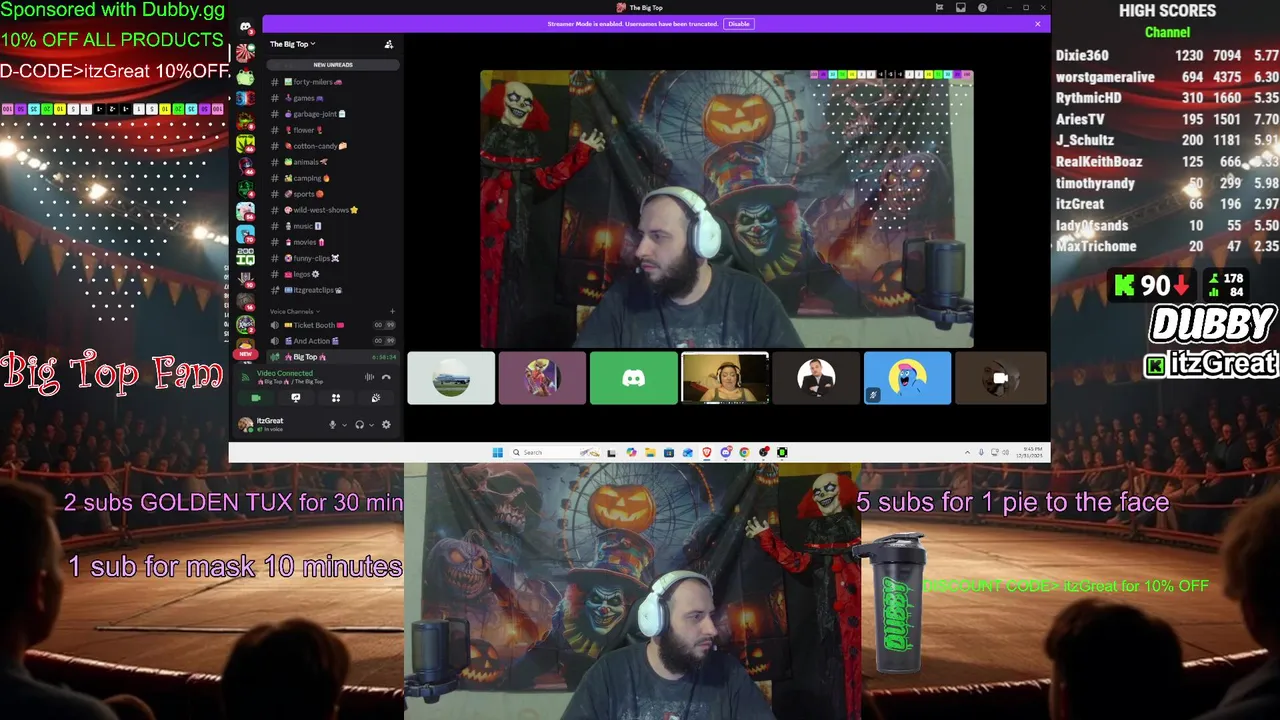The height and width of the screenshot is (720, 1280).
Task: Open the animals text channel
Action: click(x=332, y=162)
